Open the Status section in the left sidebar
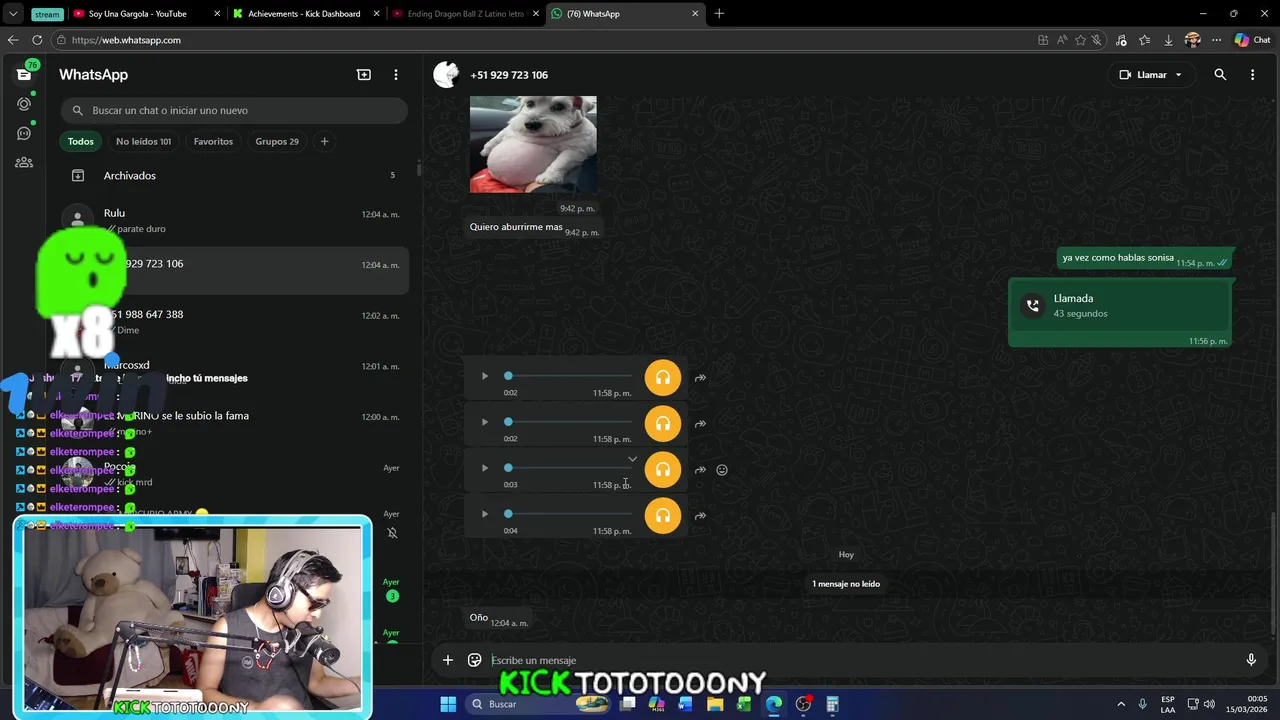Viewport: 1280px width, 720px height. coord(24,104)
